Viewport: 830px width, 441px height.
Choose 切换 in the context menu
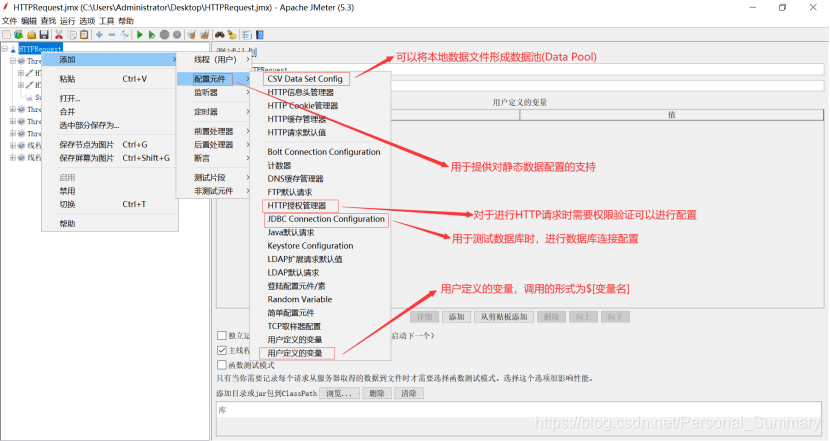coord(110,204)
